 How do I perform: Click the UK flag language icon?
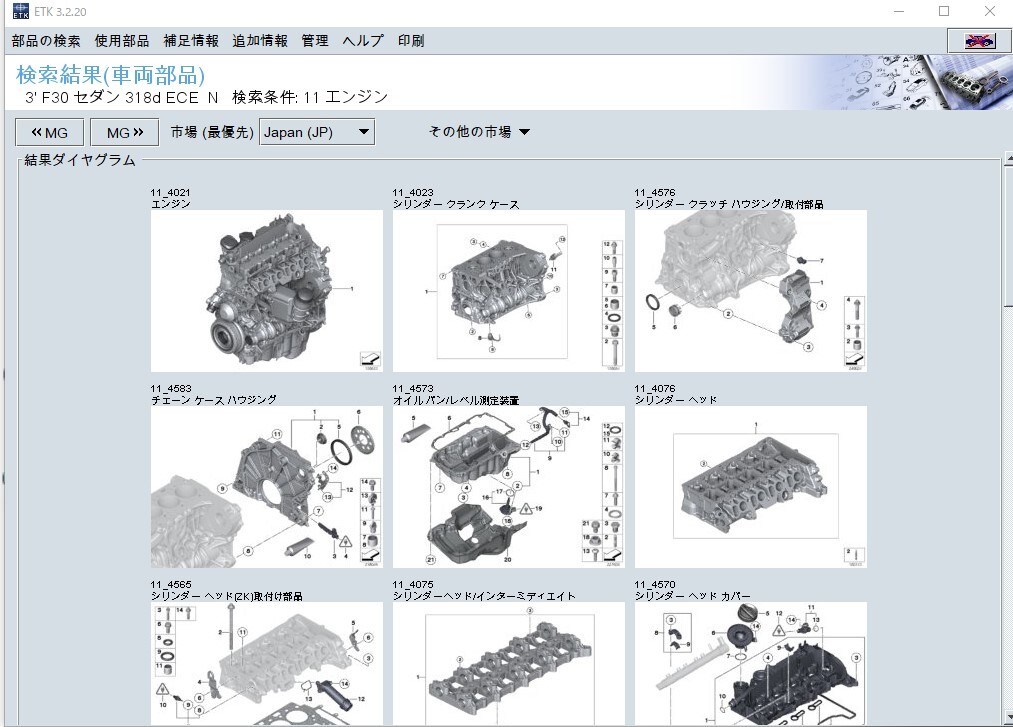[x=976, y=40]
